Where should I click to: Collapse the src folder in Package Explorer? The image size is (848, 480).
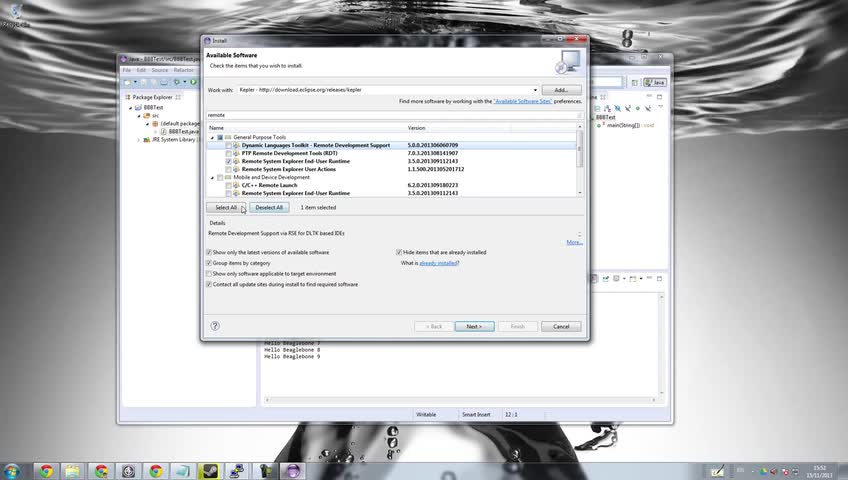pyautogui.click(x=138, y=116)
